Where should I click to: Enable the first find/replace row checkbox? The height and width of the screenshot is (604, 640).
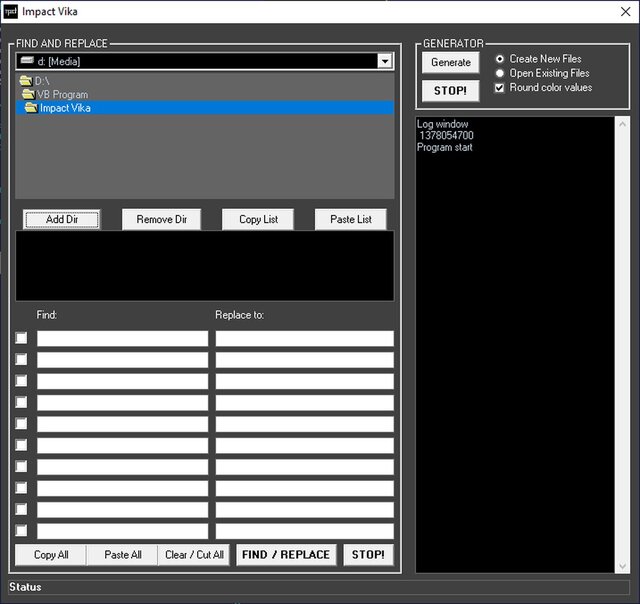pos(21,338)
